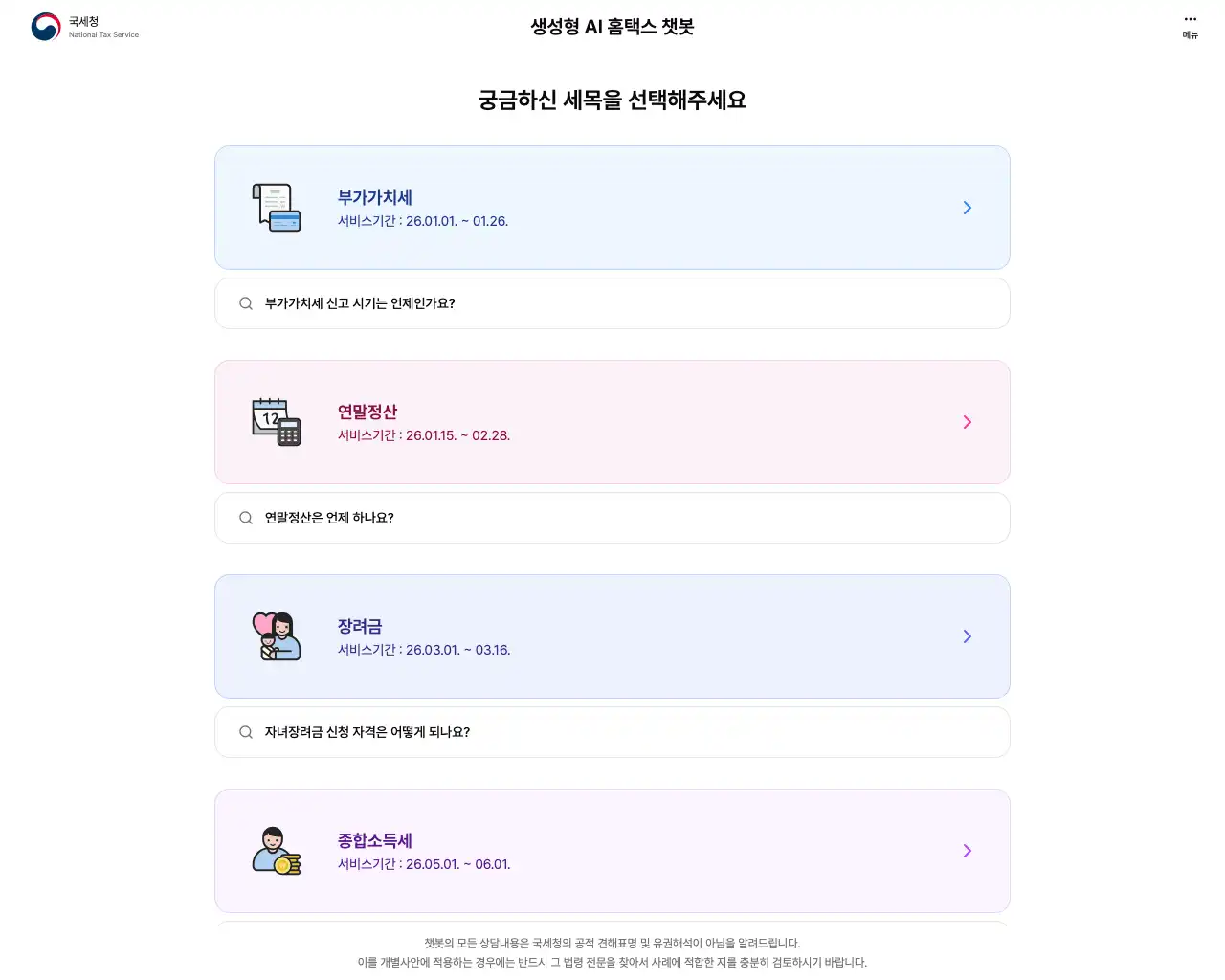Click the 종합소득세 coin person icon

[277, 850]
